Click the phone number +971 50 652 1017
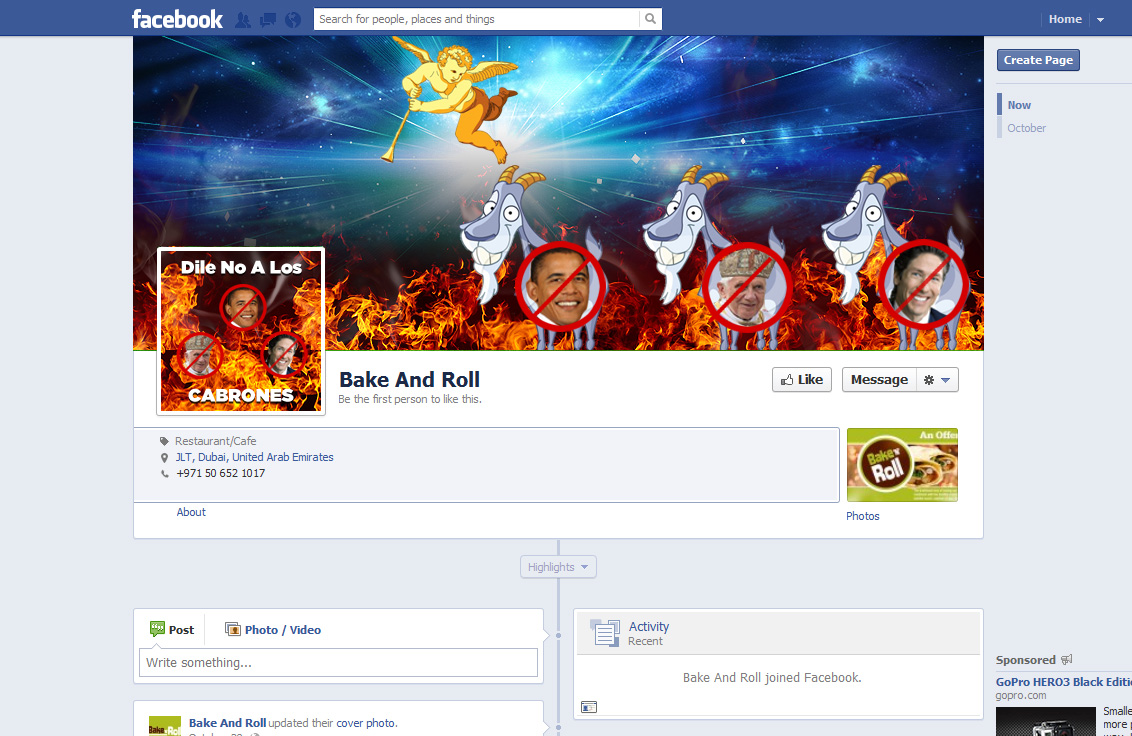Viewport: 1132px width, 736px height. [221, 473]
